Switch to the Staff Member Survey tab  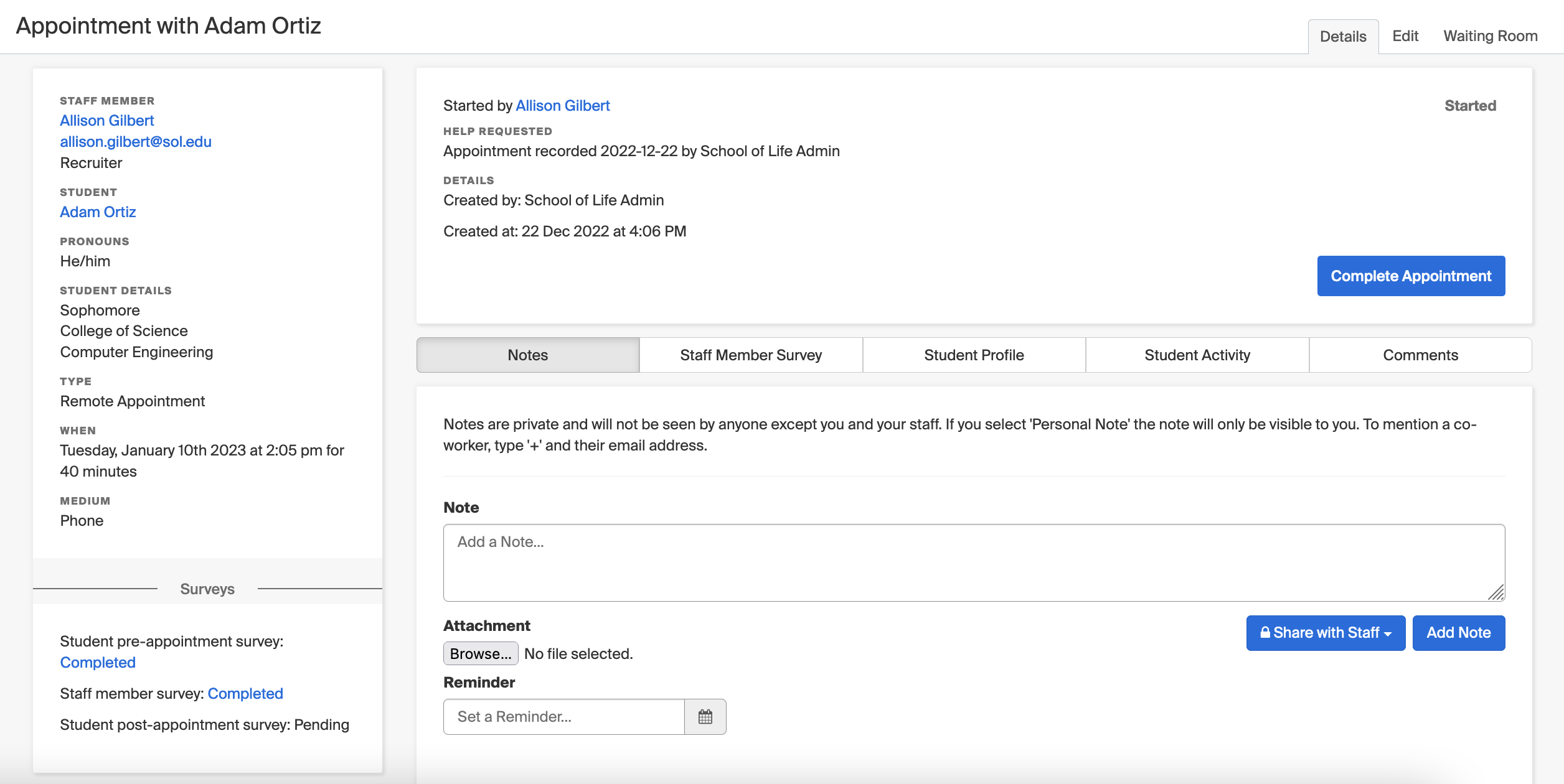(x=750, y=355)
